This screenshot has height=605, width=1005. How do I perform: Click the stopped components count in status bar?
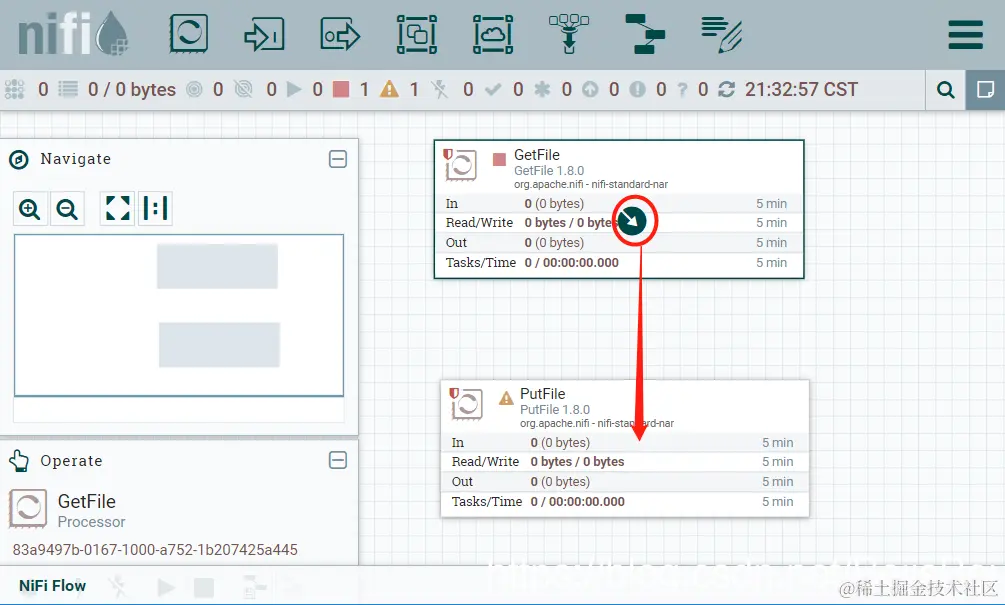364,89
